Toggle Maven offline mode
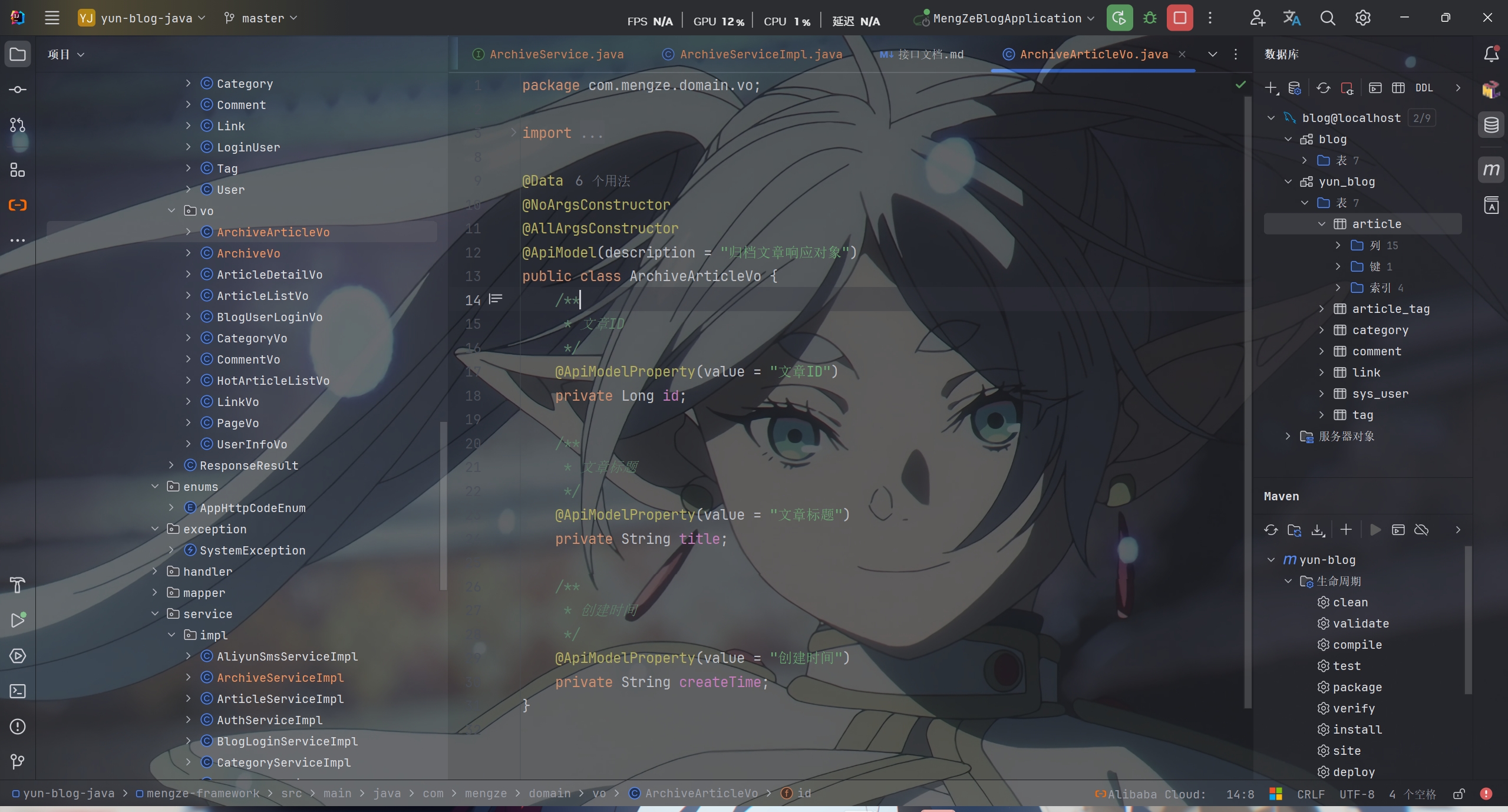 pyautogui.click(x=1421, y=530)
